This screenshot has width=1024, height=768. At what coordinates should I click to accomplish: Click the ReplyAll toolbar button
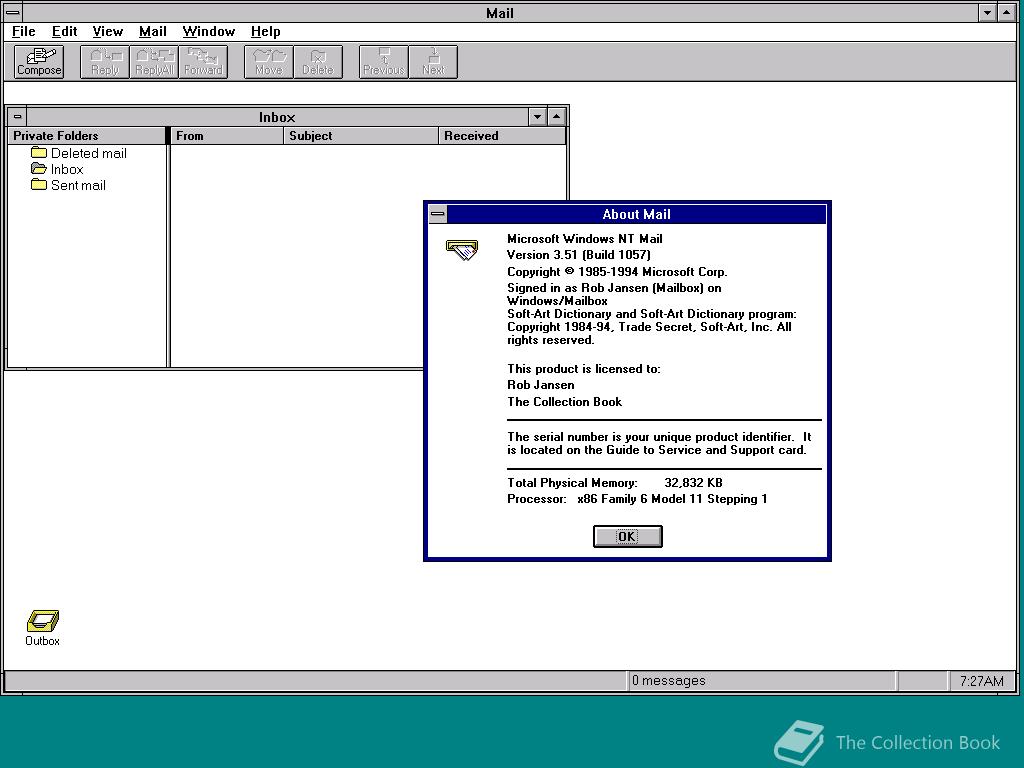click(x=154, y=62)
